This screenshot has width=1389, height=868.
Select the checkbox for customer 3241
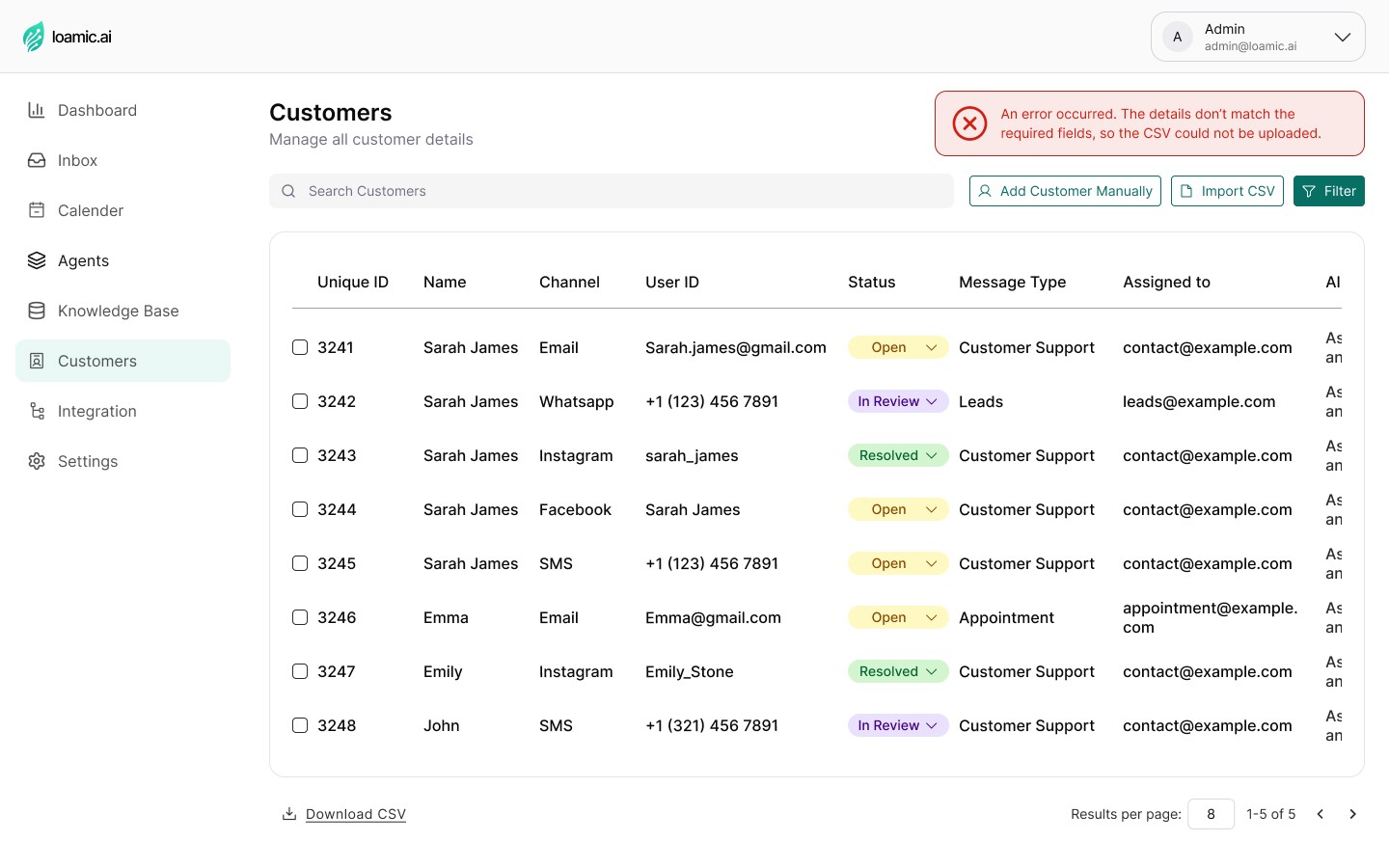pyautogui.click(x=300, y=347)
